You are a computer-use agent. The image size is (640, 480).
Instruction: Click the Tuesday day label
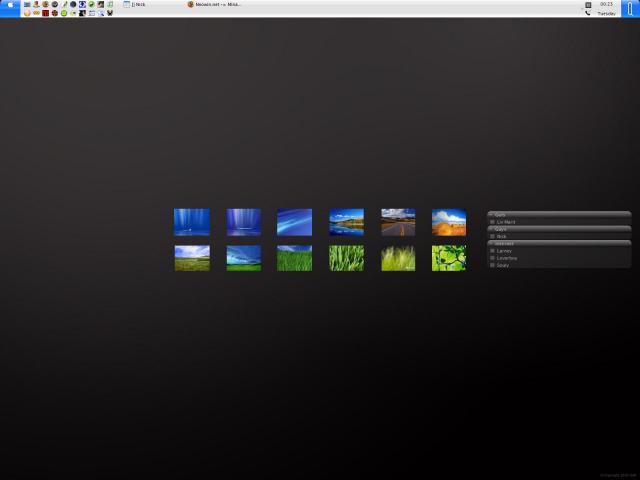tap(606, 13)
